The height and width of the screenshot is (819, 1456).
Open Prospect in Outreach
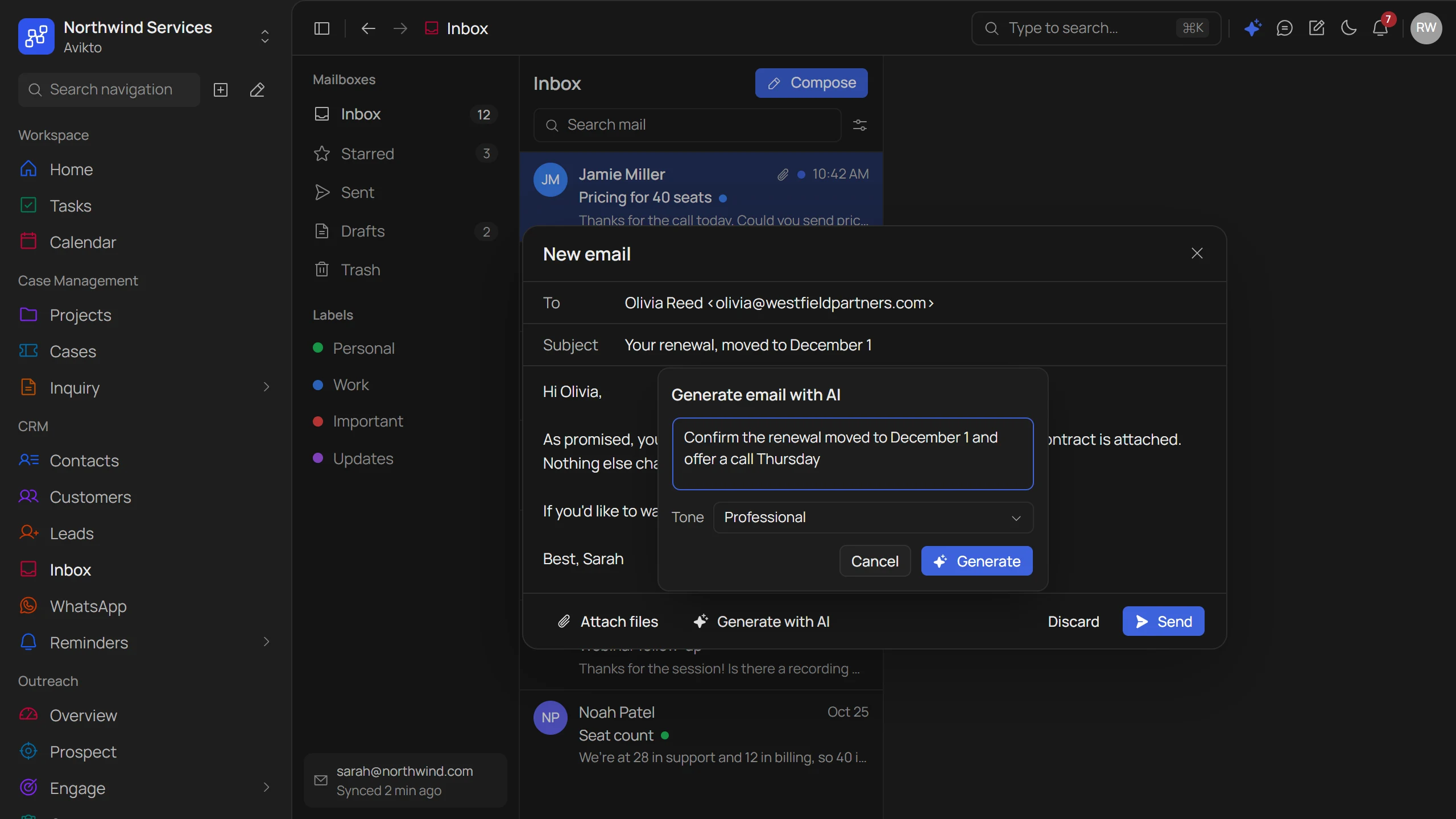click(146, 752)
